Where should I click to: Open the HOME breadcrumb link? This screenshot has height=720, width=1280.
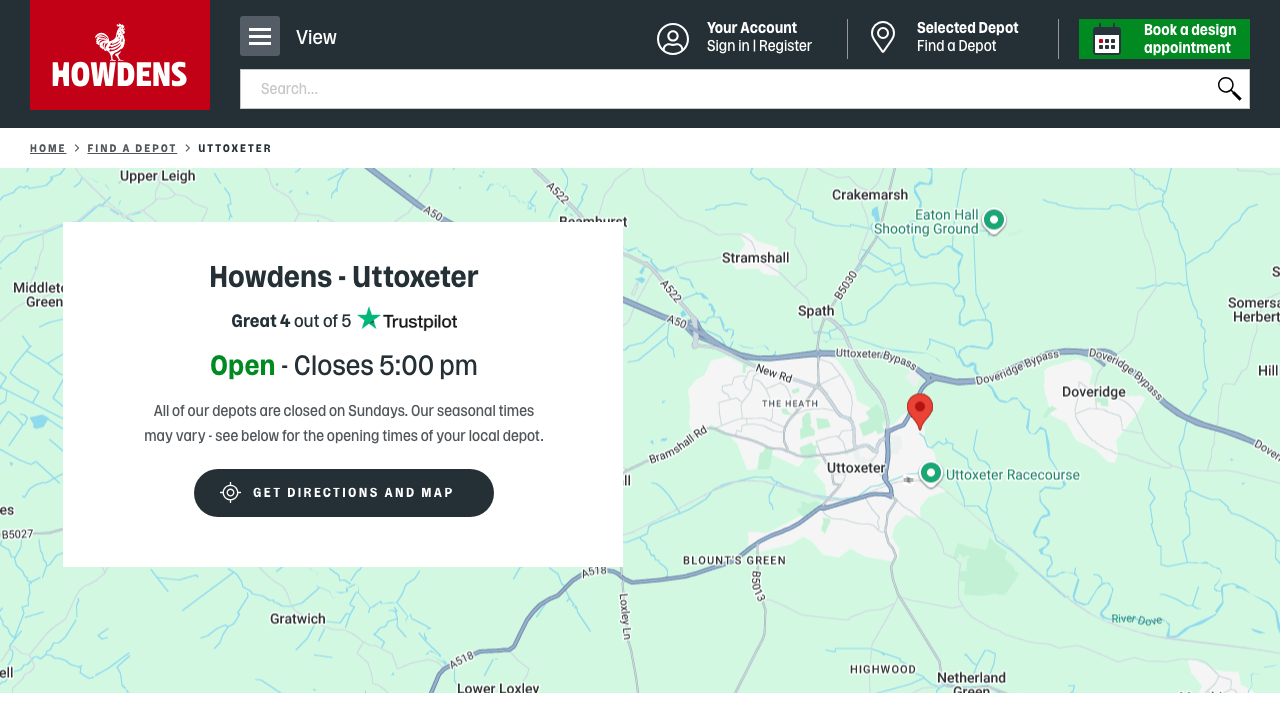tap(47, 148)
